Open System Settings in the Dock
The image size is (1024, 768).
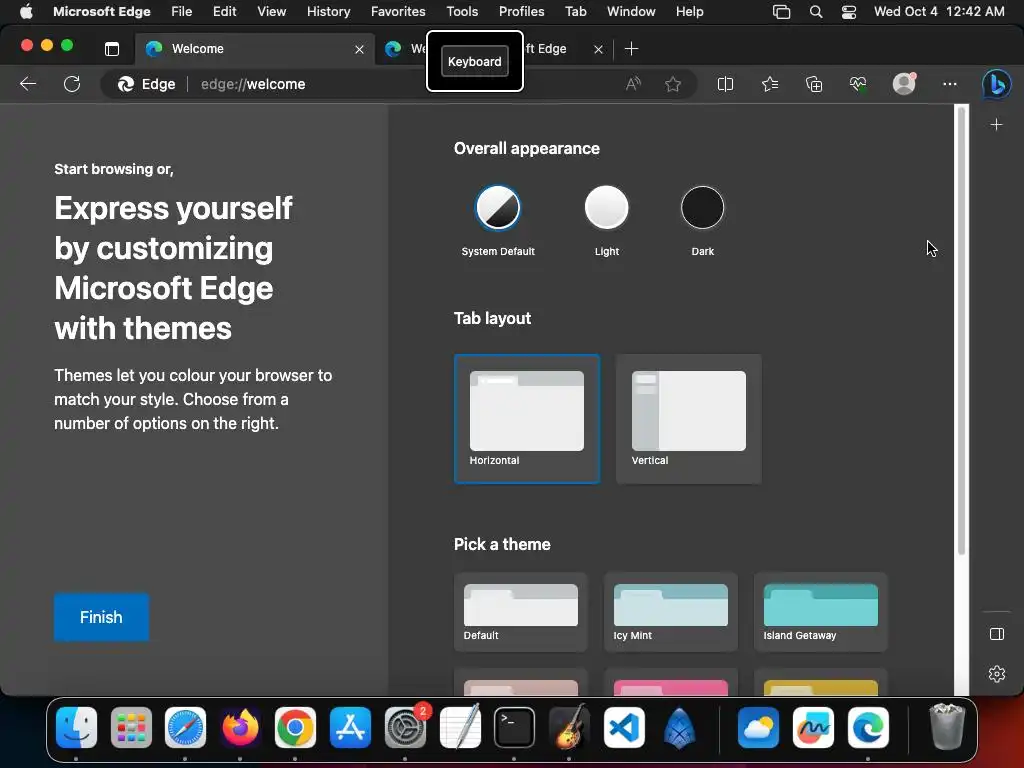click(x=405, y=727)
